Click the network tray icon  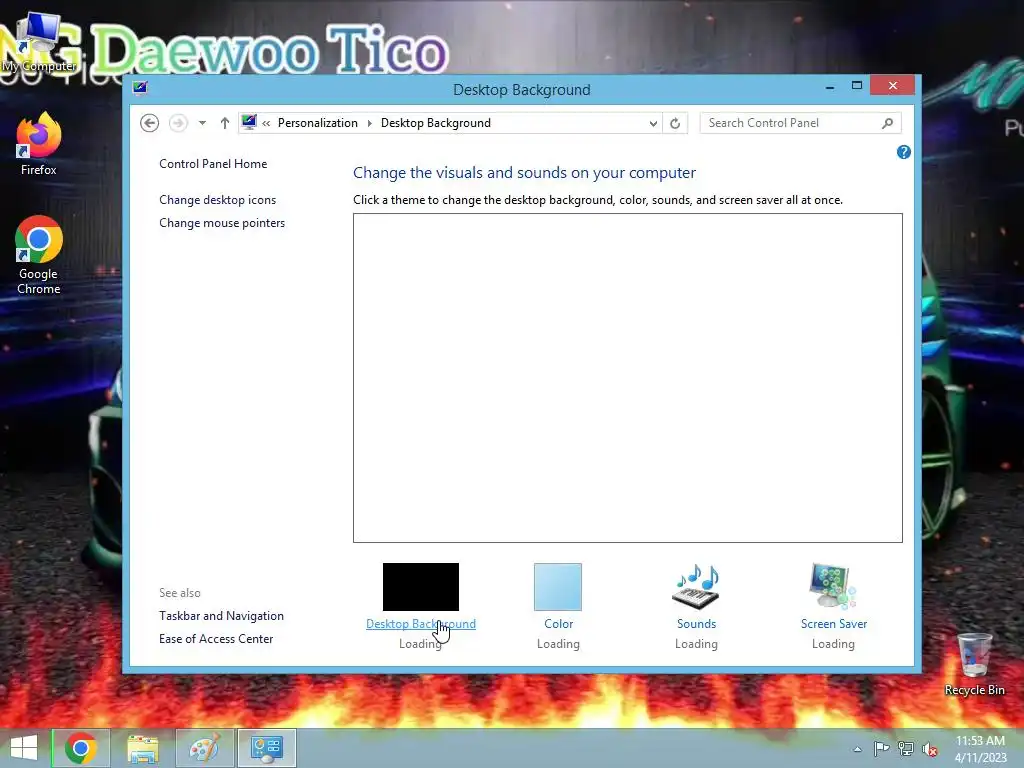(906, 749)
